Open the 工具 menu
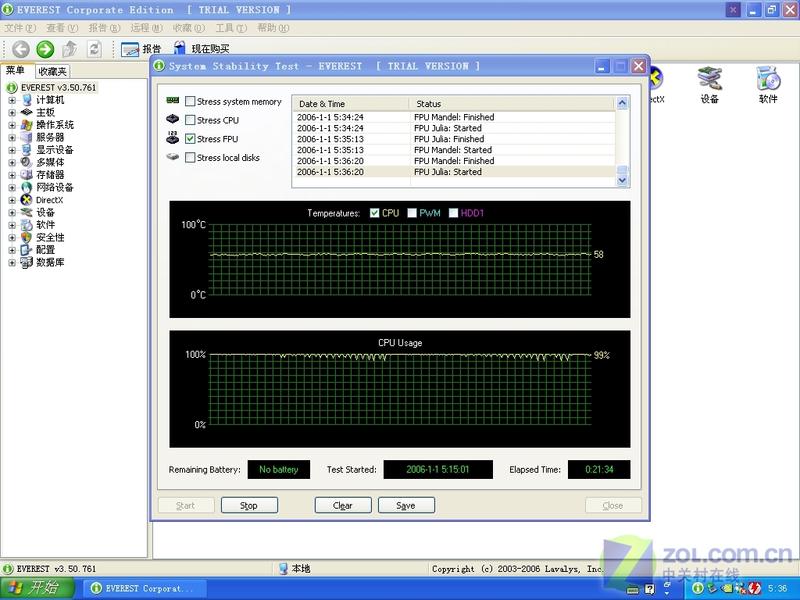The width and height of the screenshot is (800, 600). [231, 28]
